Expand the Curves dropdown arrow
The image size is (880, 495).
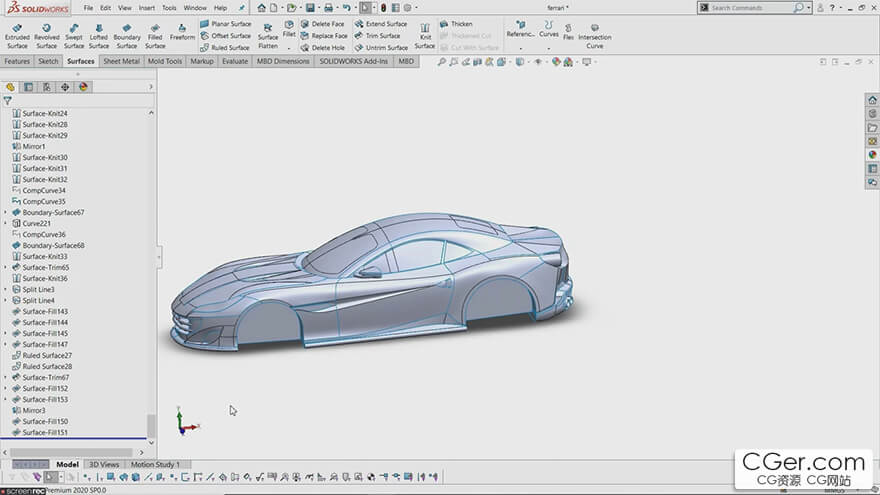tap(548, 48)
